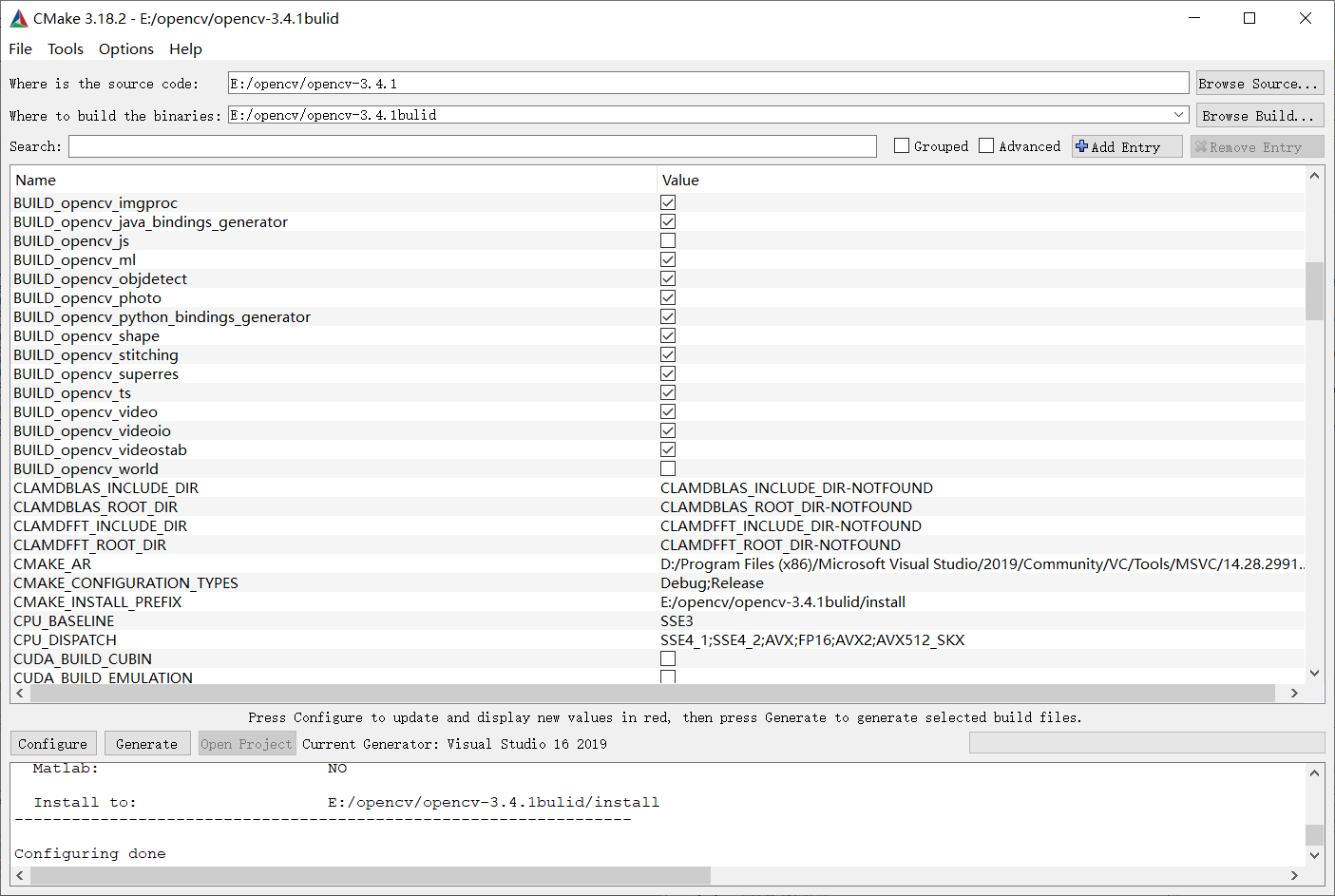
Task: Click the CMAKE_AR value path
Action: pos(982,563)
